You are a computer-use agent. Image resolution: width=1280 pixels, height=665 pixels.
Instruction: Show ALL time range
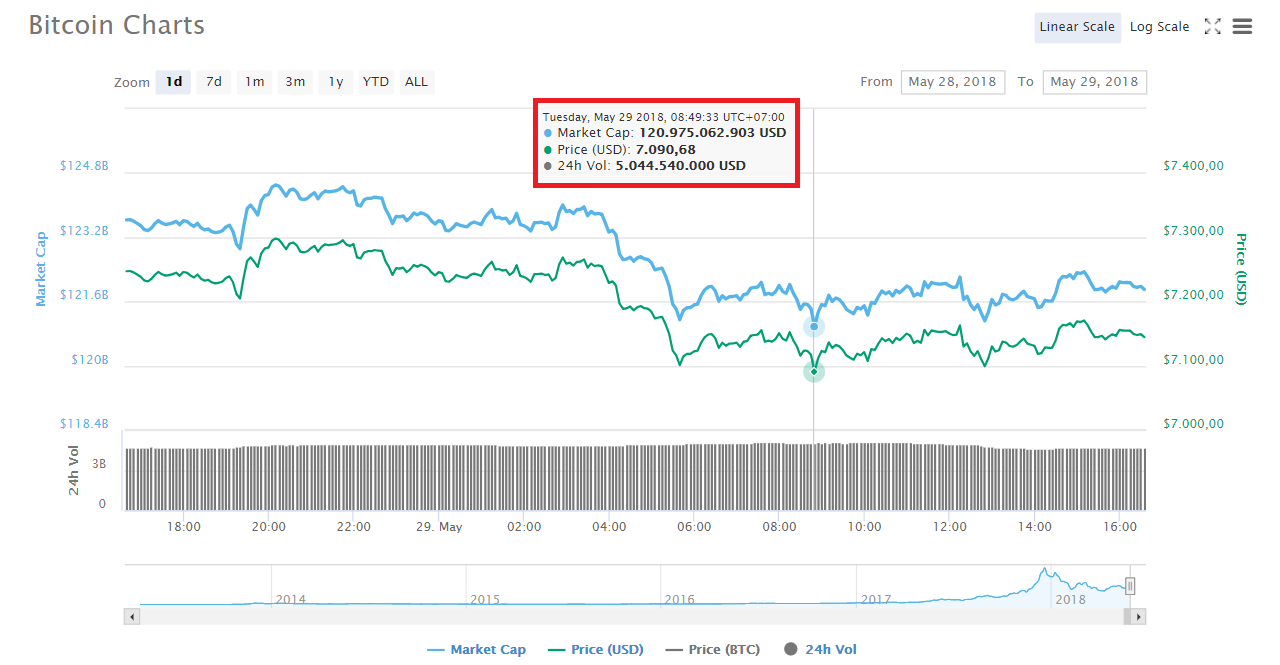click(x=416, y=82)
